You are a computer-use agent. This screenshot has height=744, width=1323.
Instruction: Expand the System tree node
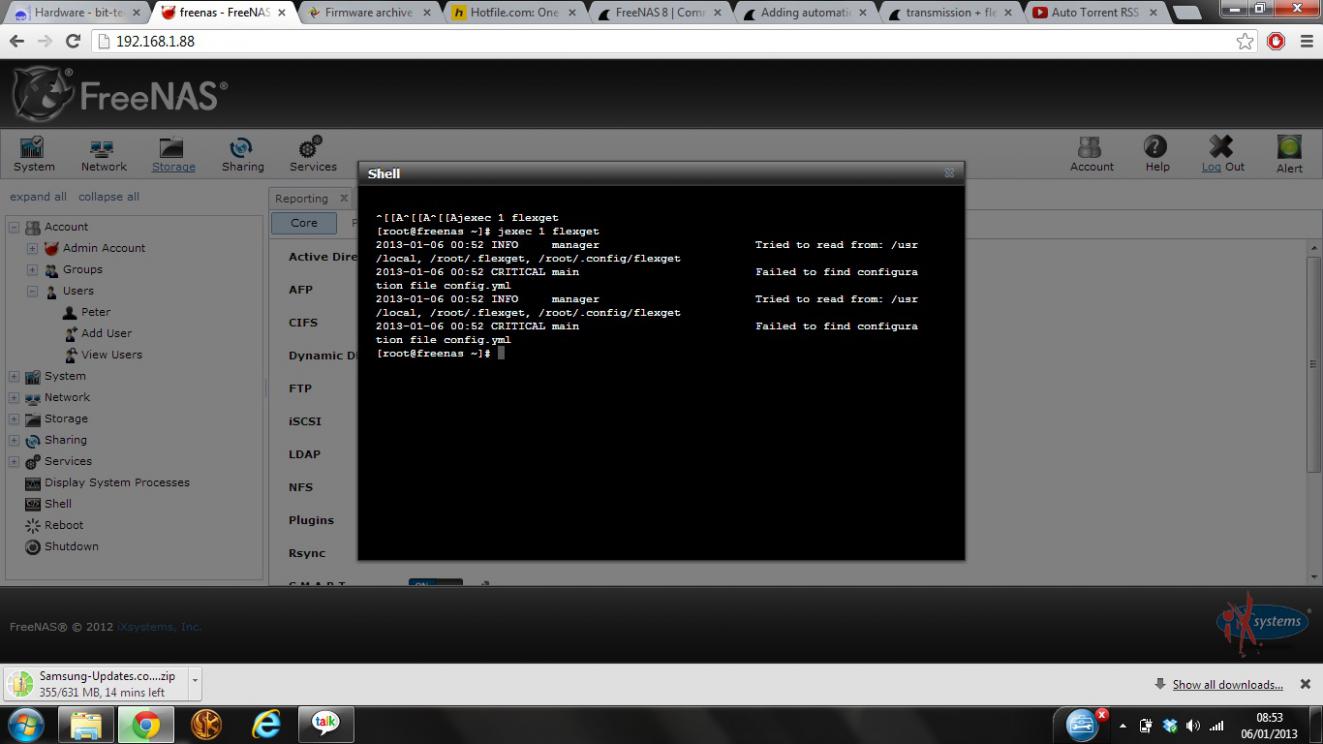coord(14,376)
